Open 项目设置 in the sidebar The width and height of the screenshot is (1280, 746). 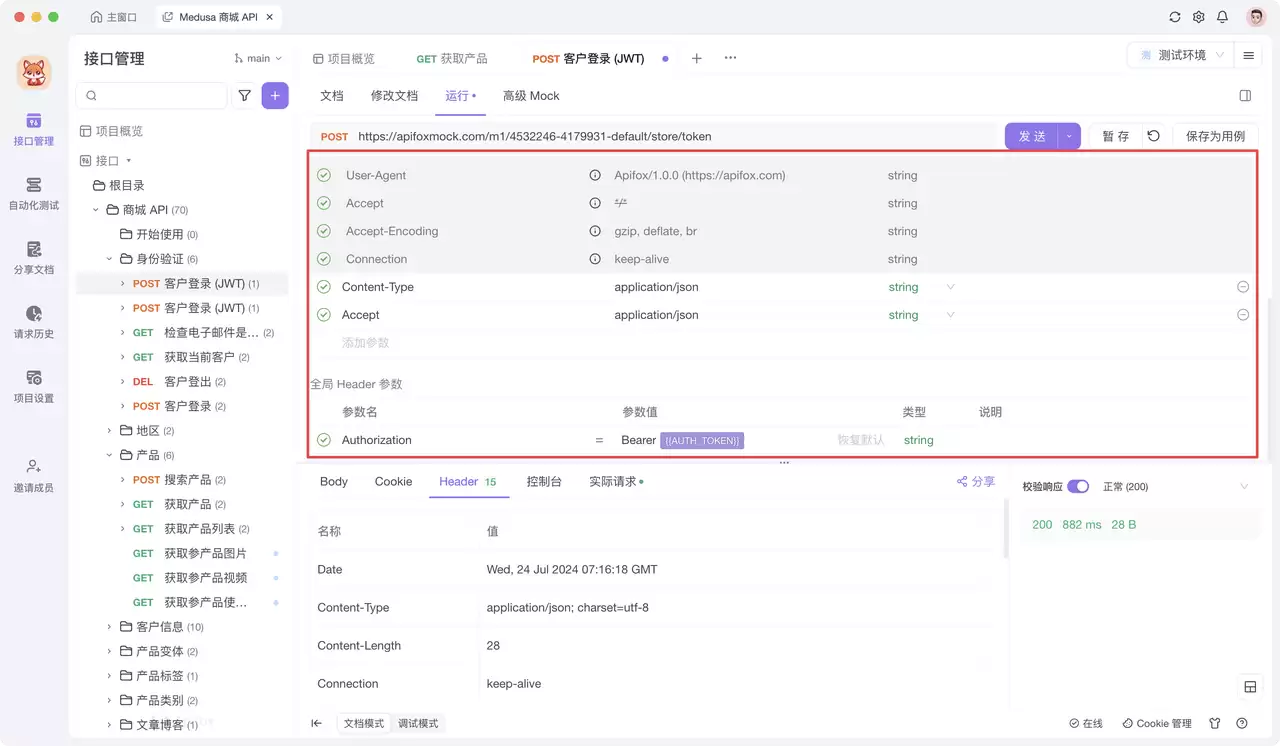(34, 386)
